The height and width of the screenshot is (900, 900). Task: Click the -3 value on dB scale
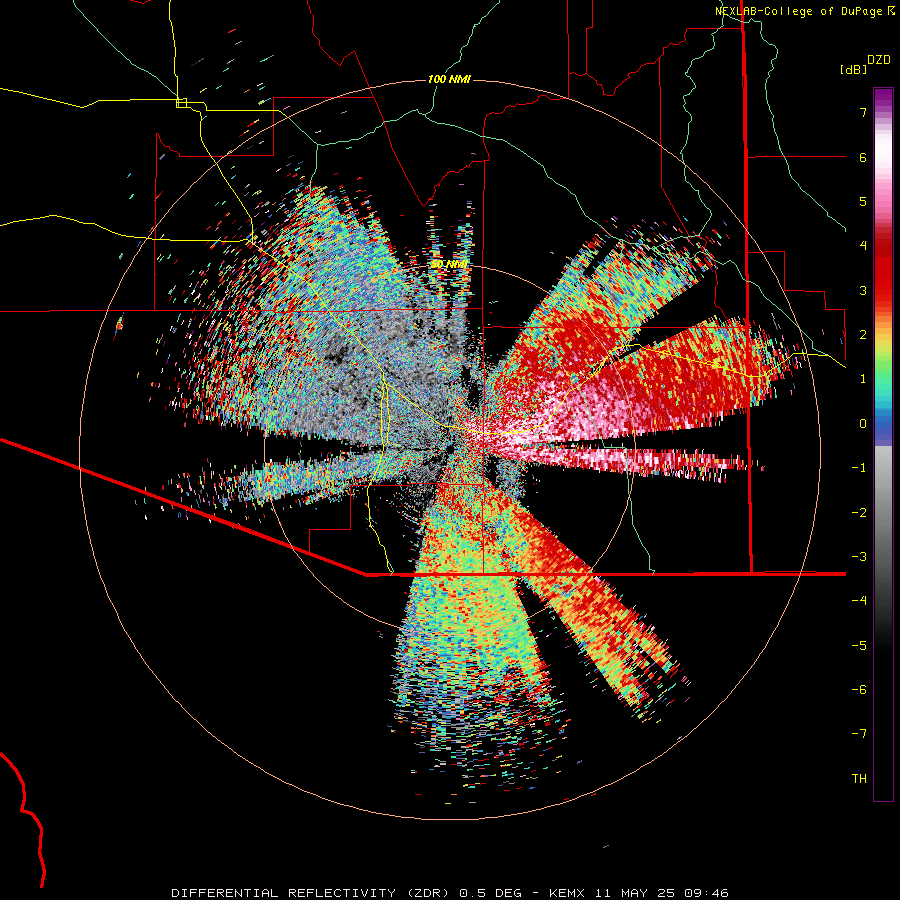[859, 557]
